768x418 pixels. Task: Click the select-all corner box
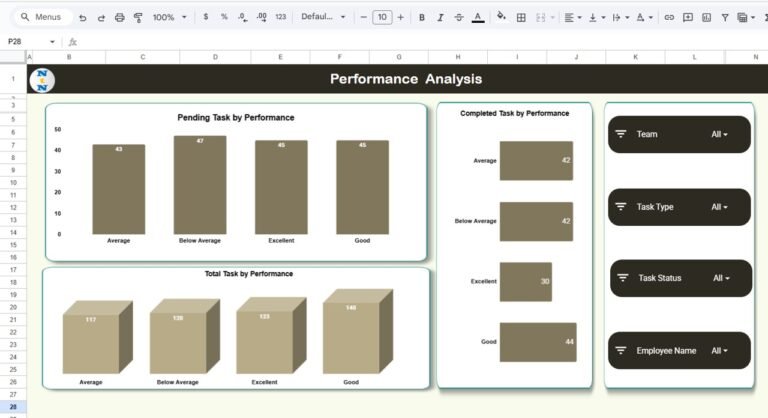tap(13, 57)
